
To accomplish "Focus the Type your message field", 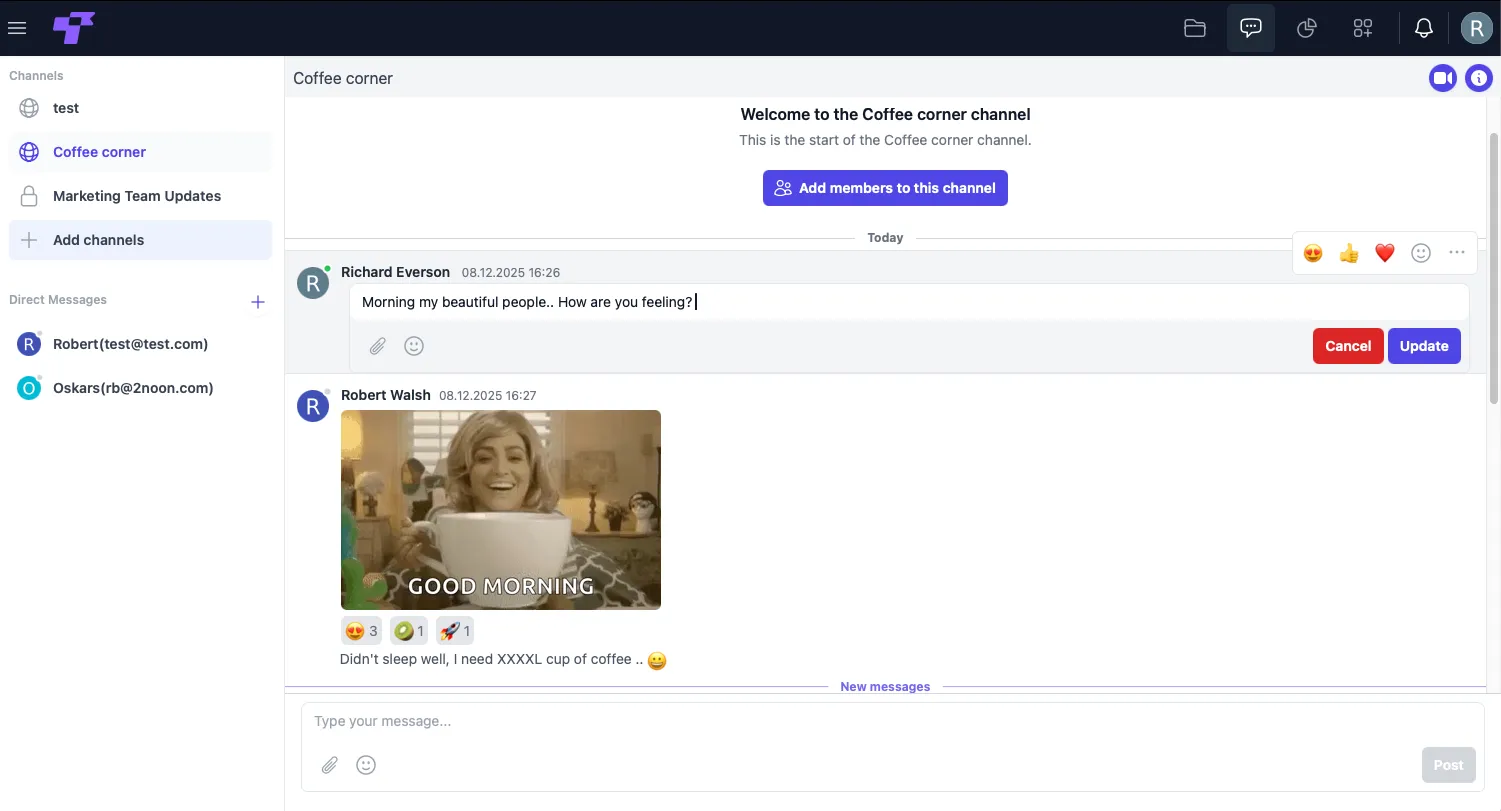I will coord(893,721).
